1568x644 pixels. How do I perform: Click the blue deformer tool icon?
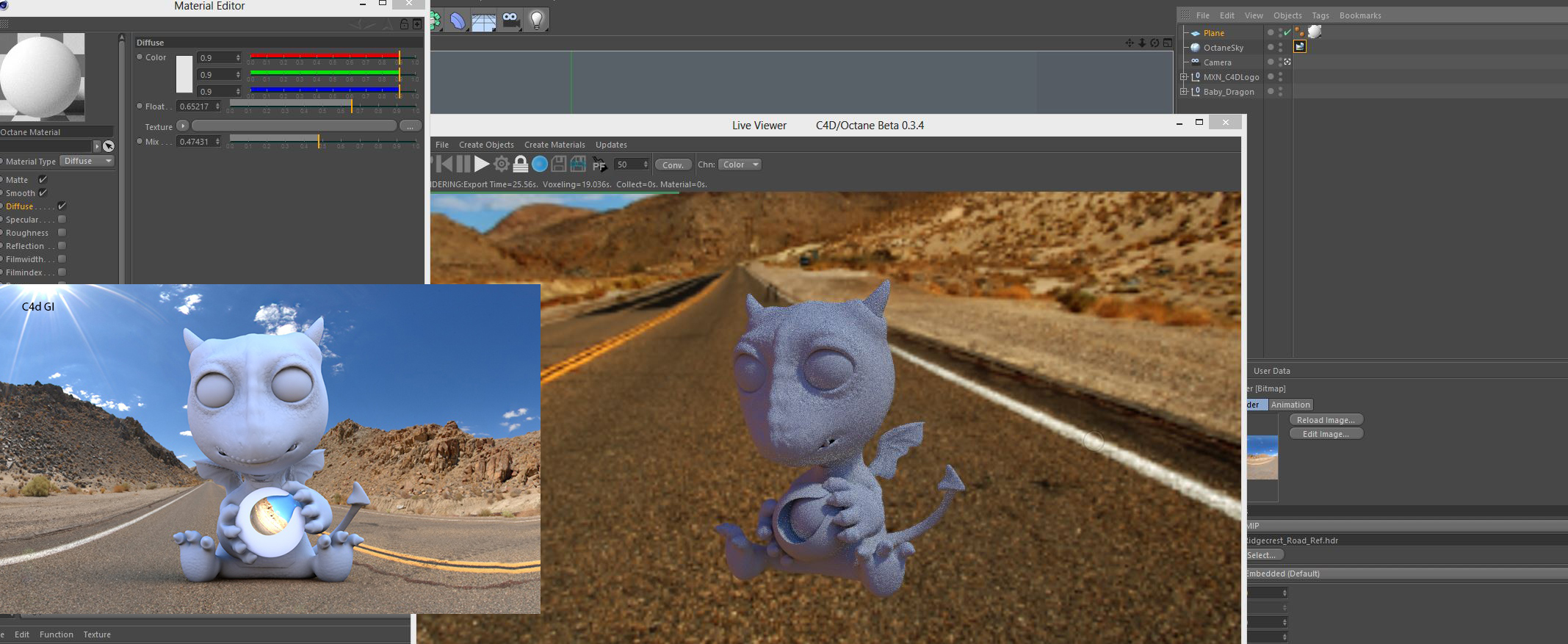click(x=458, y=21)
